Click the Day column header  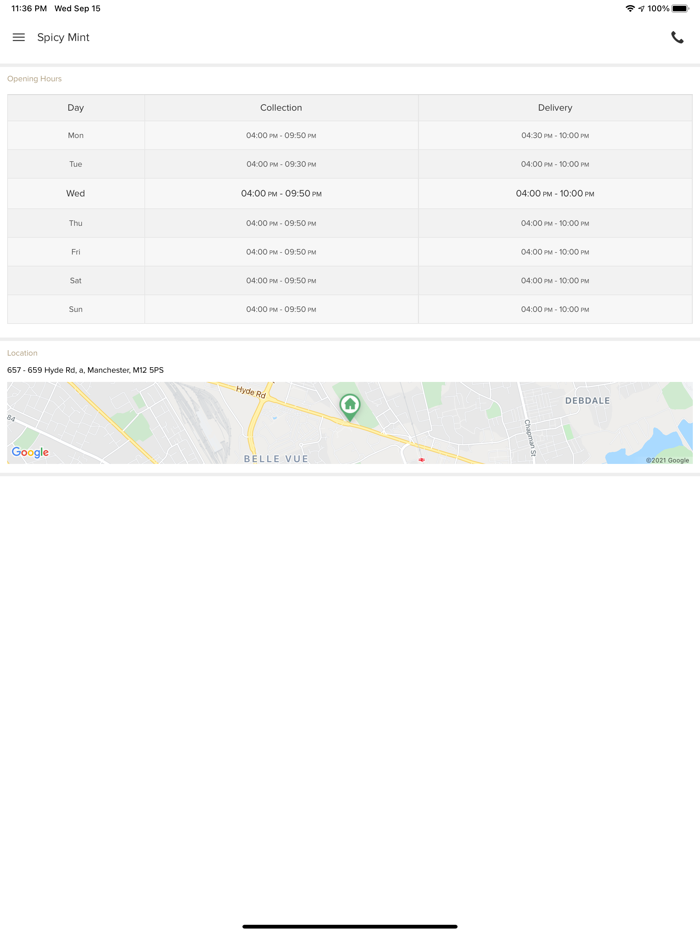76,108
